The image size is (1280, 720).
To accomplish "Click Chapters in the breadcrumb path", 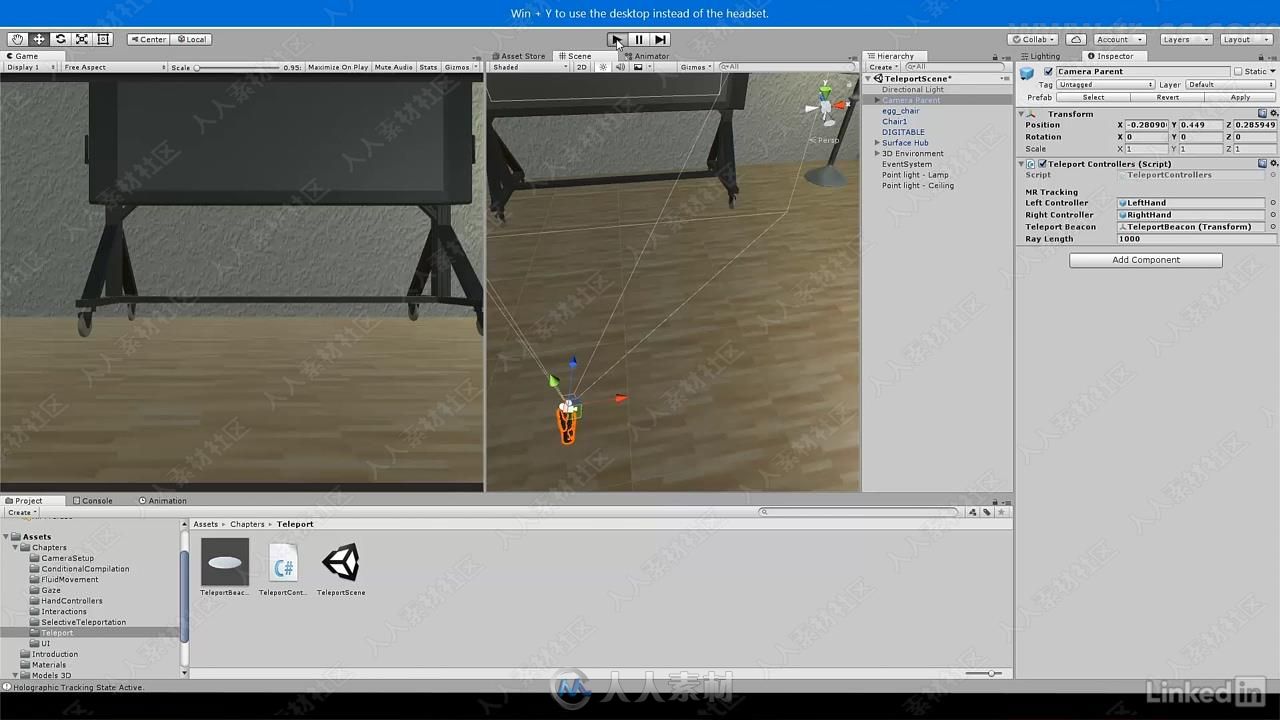I will pyautogui.click(x=247, y=524).
